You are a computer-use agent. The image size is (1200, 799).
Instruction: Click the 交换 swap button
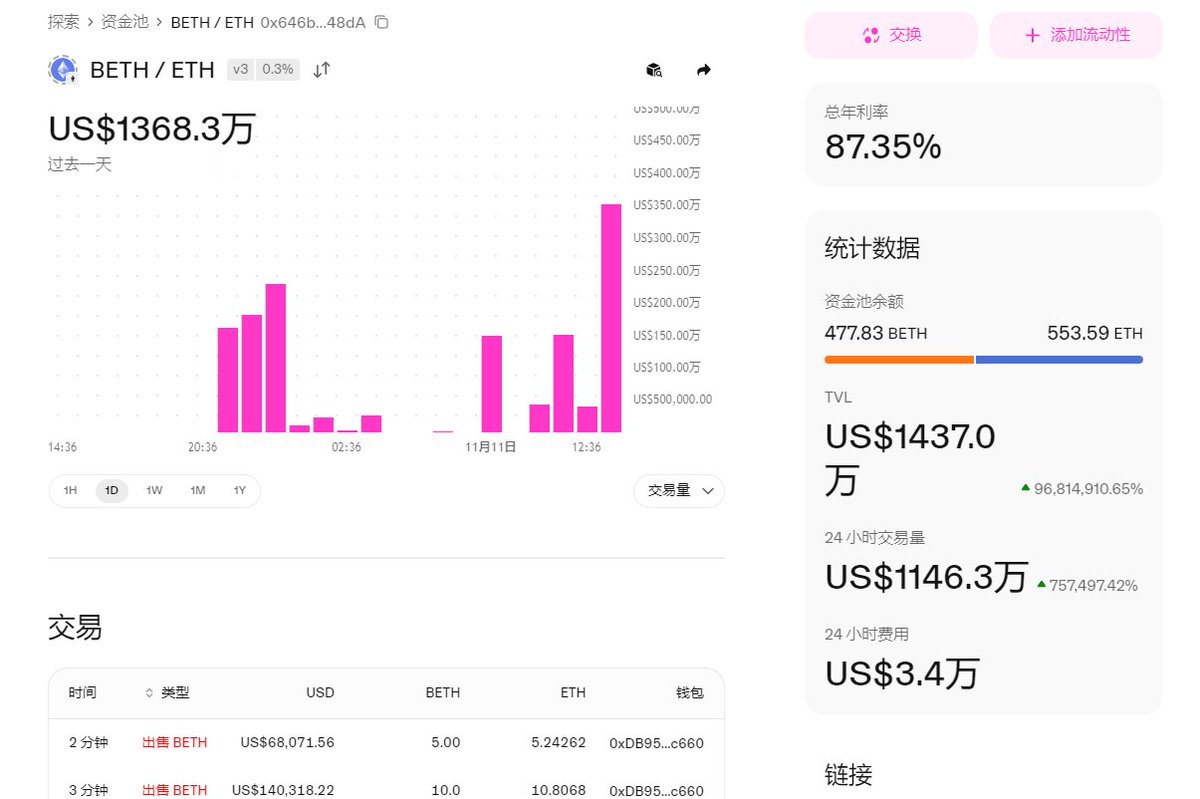[x=891, y=35]
